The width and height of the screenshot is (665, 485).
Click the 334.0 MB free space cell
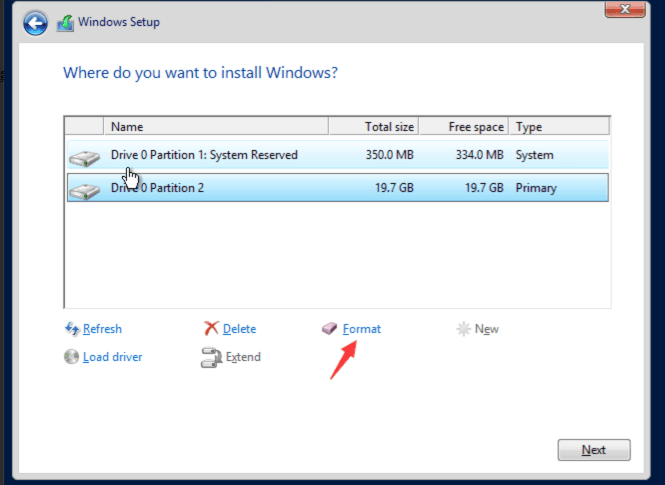[x=480, y=155]
